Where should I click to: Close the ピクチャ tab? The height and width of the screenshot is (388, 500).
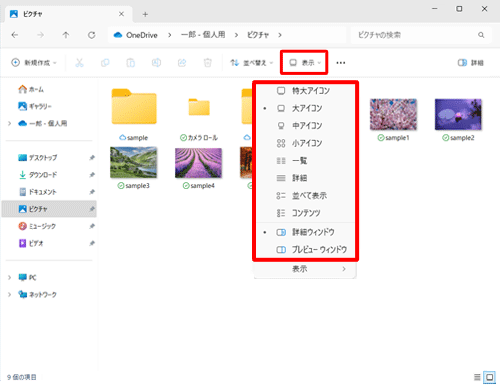[x=121, y=14]
